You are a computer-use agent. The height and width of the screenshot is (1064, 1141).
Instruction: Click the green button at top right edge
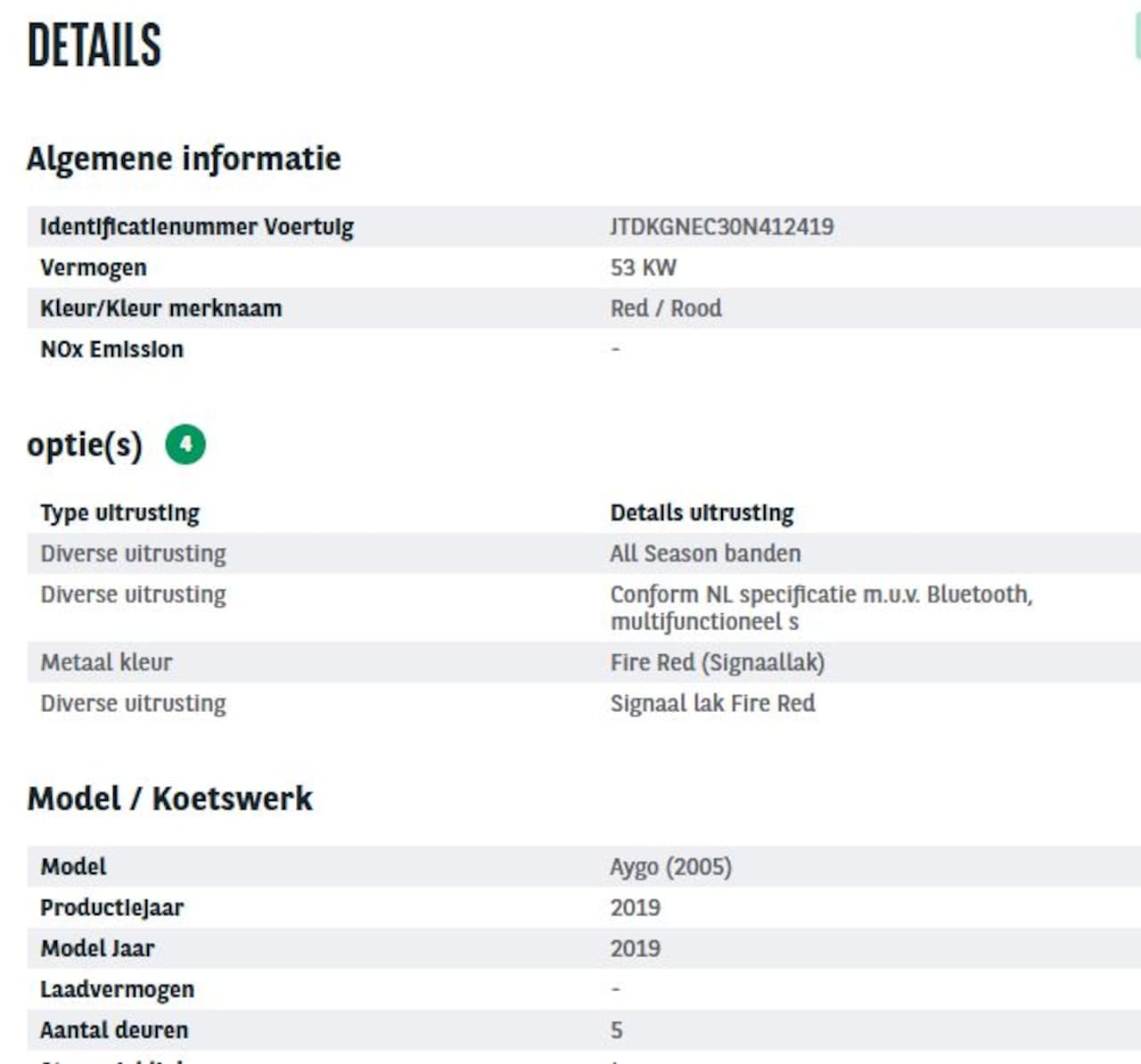click(1137, 37)
